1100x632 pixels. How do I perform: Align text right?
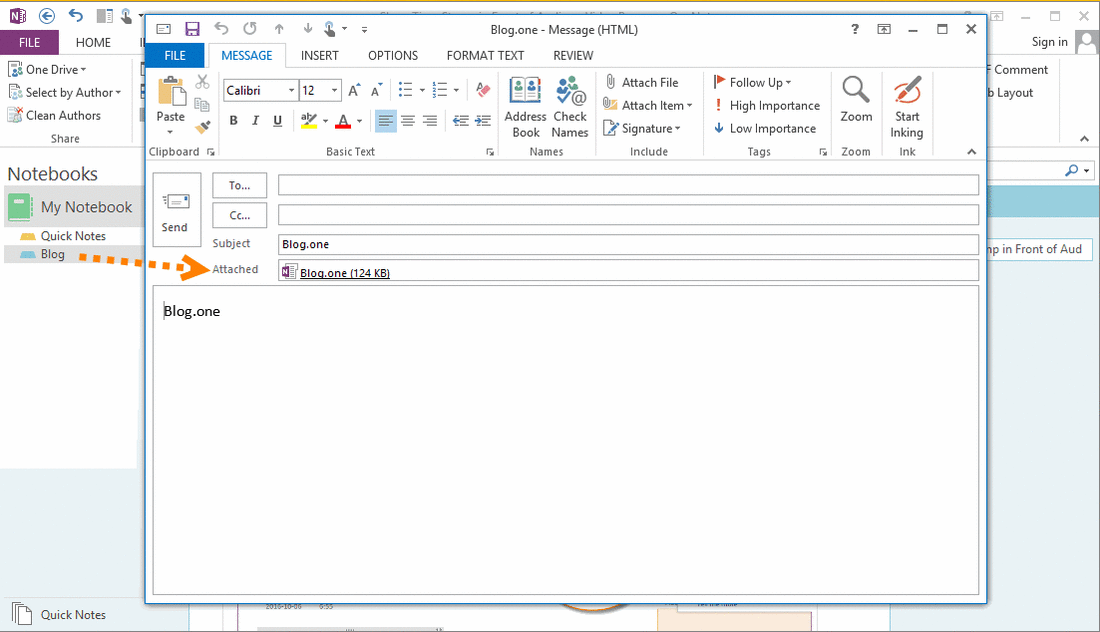(430, 121)
